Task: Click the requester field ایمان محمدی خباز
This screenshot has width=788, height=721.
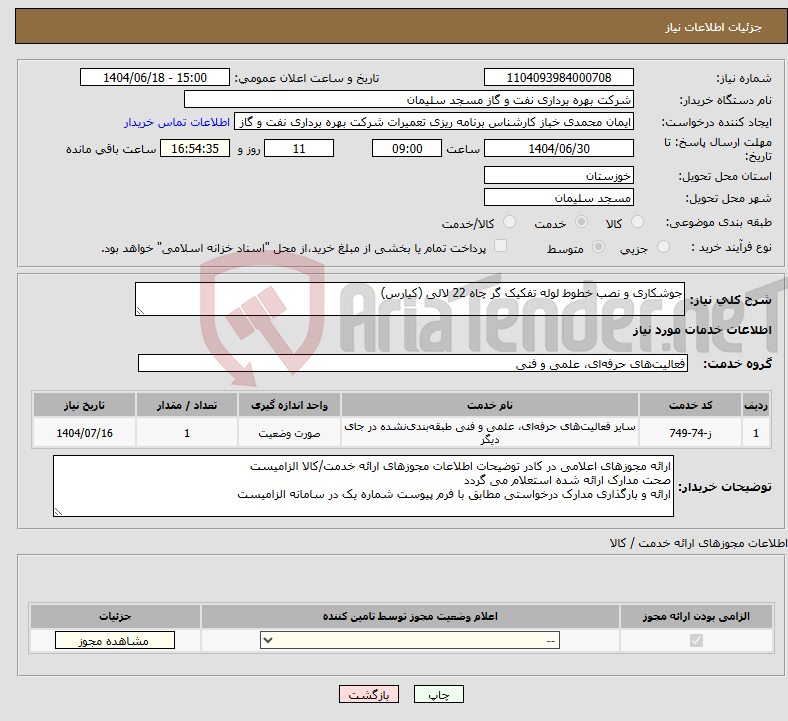Action: [x=434, y=122]
